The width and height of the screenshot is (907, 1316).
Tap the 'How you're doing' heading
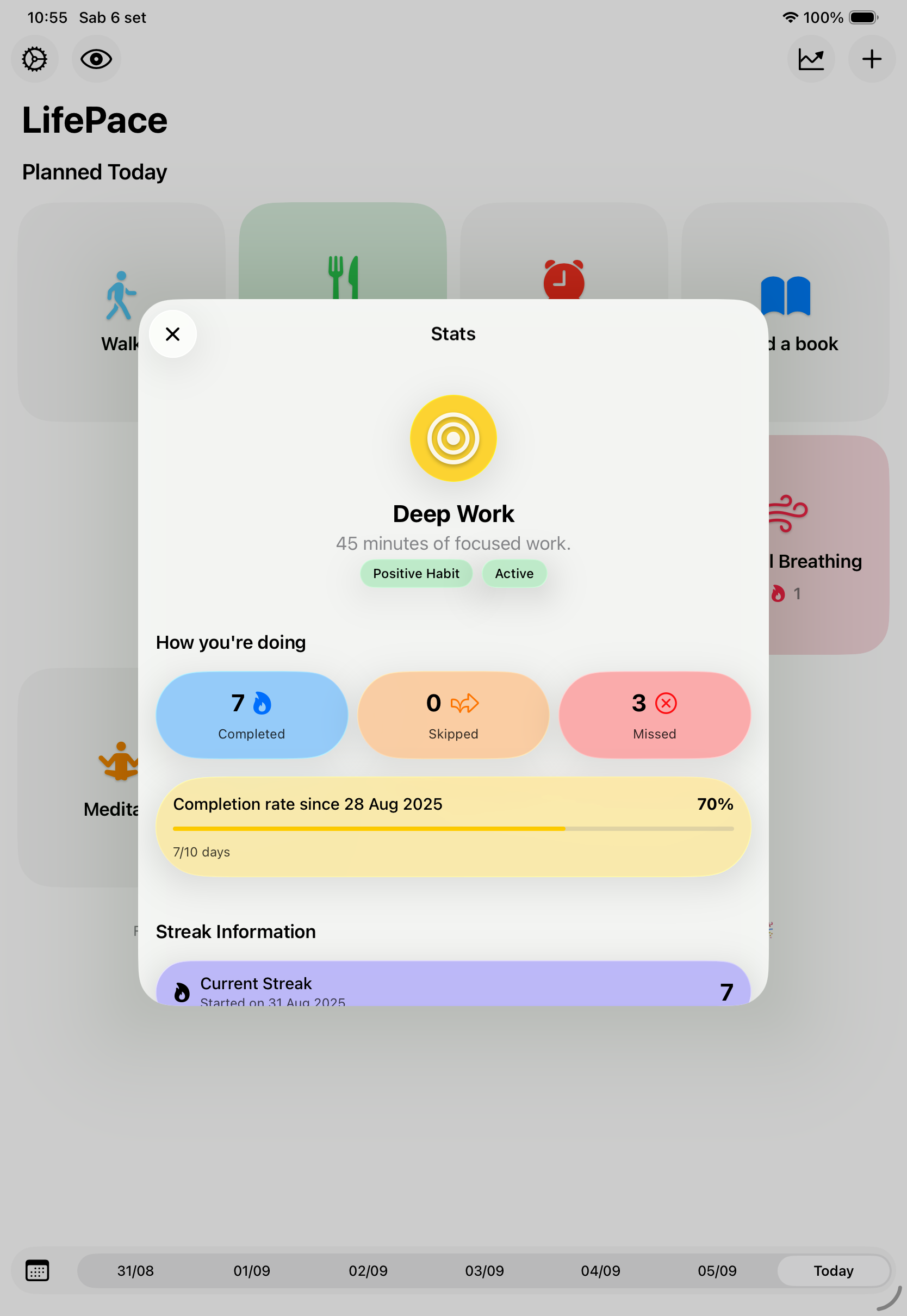[231, 642]
